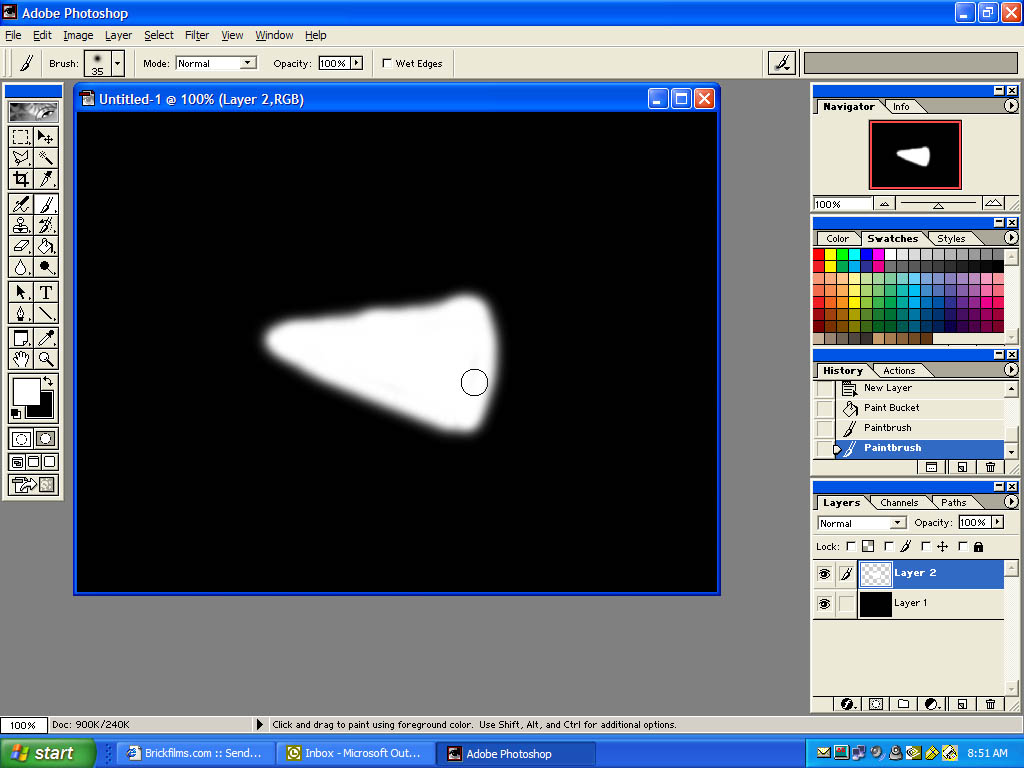
Task: Expand the brush preset picker arrow
Action: pos(117,63)
